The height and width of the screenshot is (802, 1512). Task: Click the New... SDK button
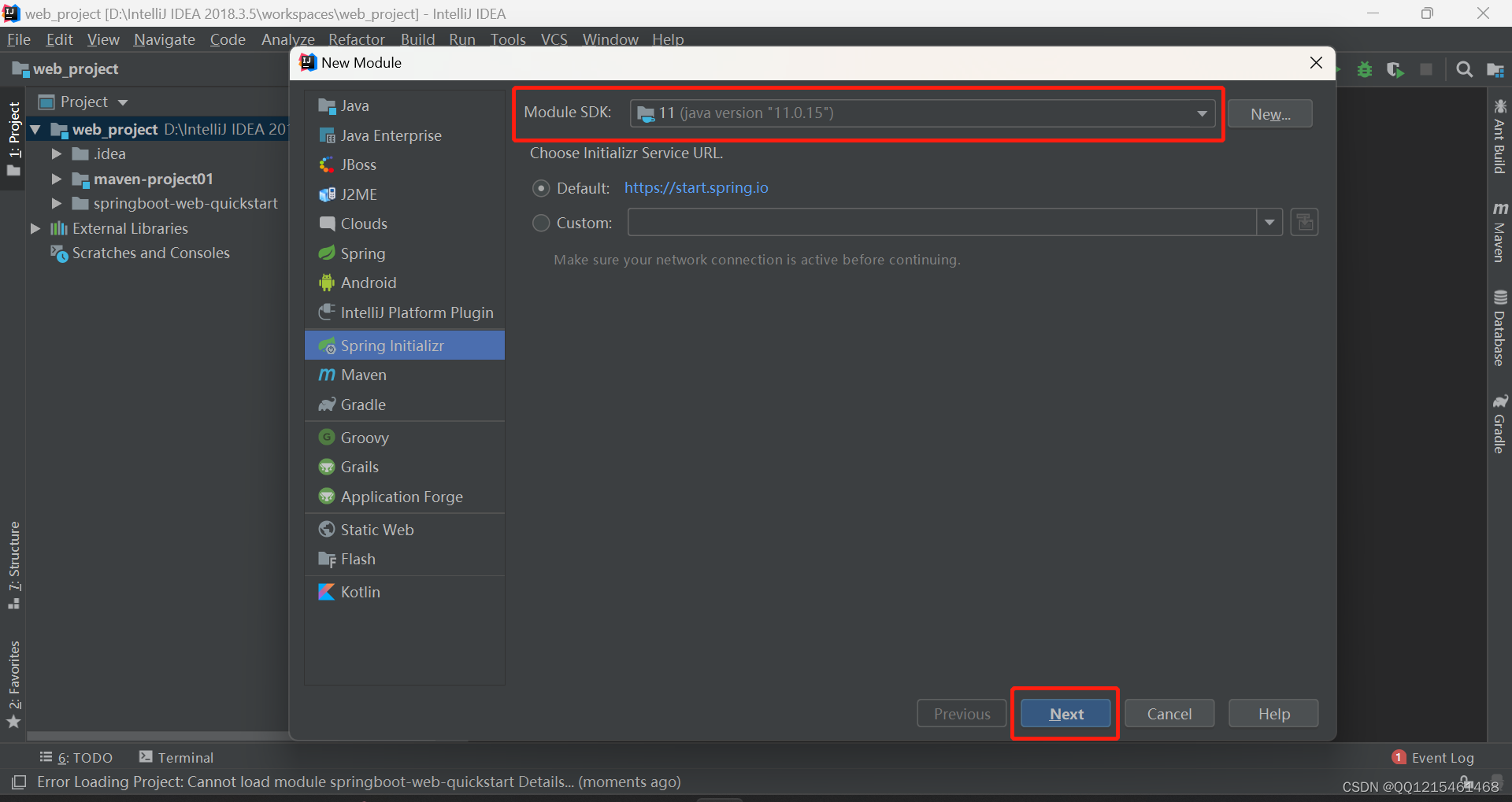pyautogui.click(x=1269, y=114)
